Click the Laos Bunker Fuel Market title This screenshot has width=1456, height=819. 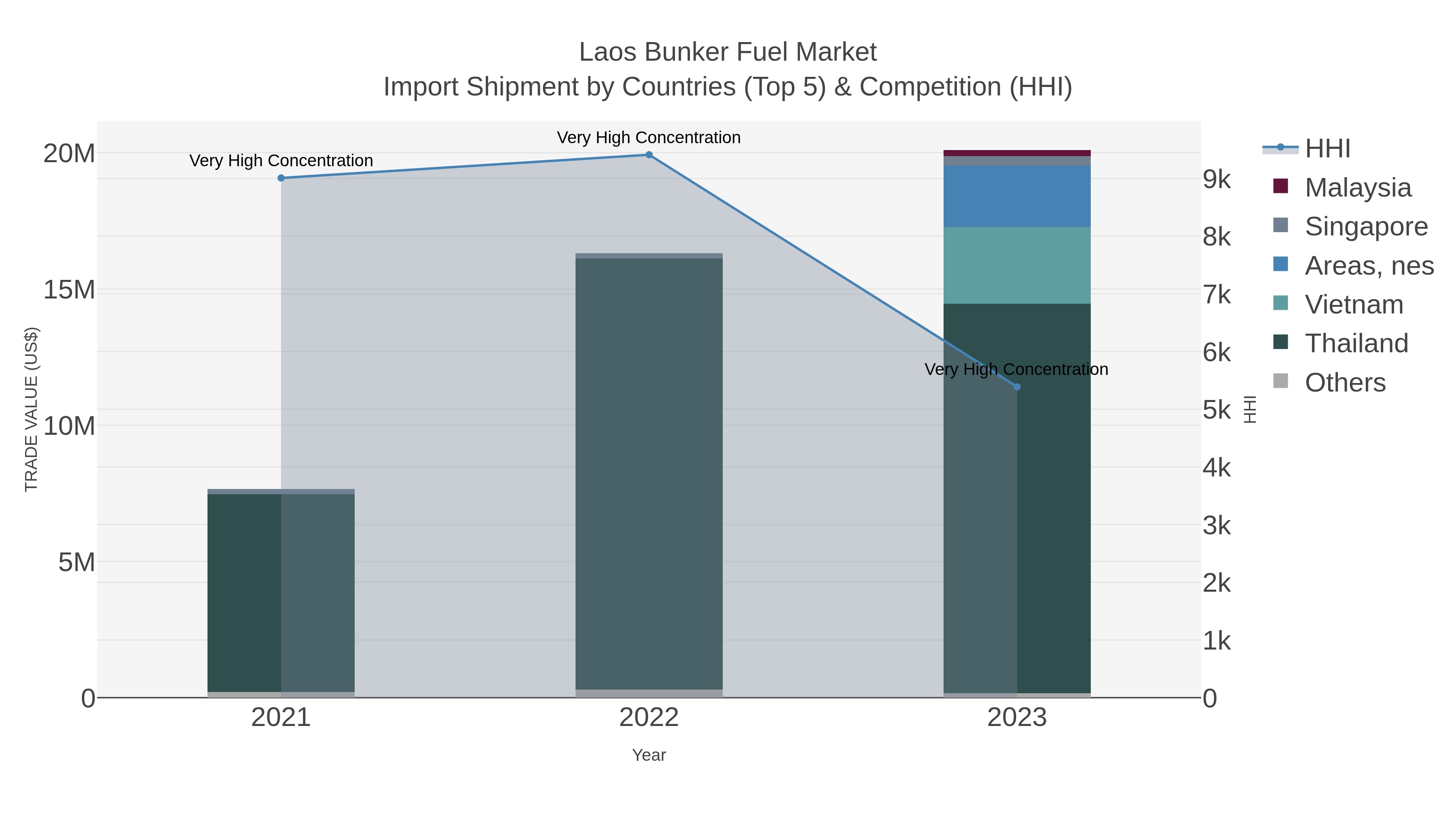728,52
